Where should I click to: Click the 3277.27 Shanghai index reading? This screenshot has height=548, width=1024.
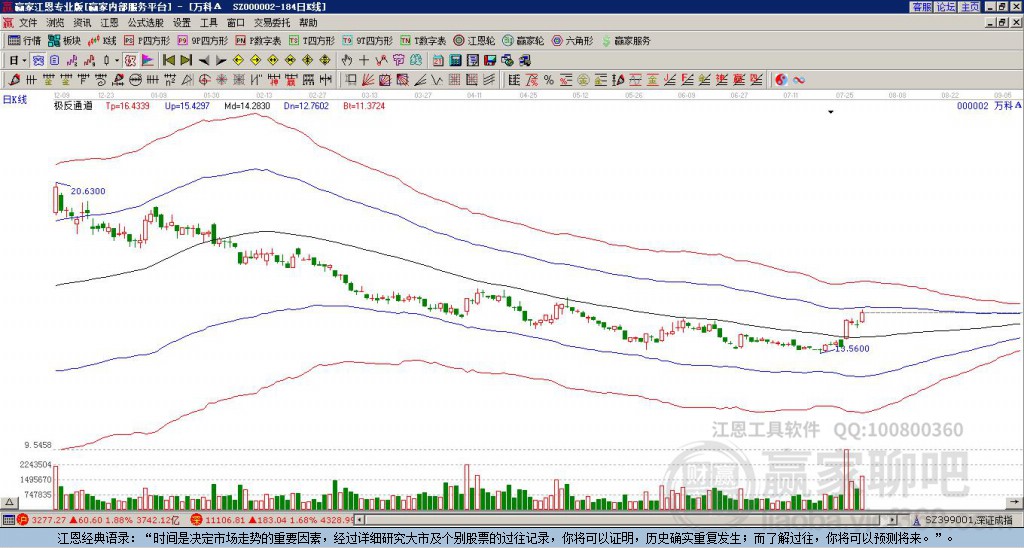[48, 520]
